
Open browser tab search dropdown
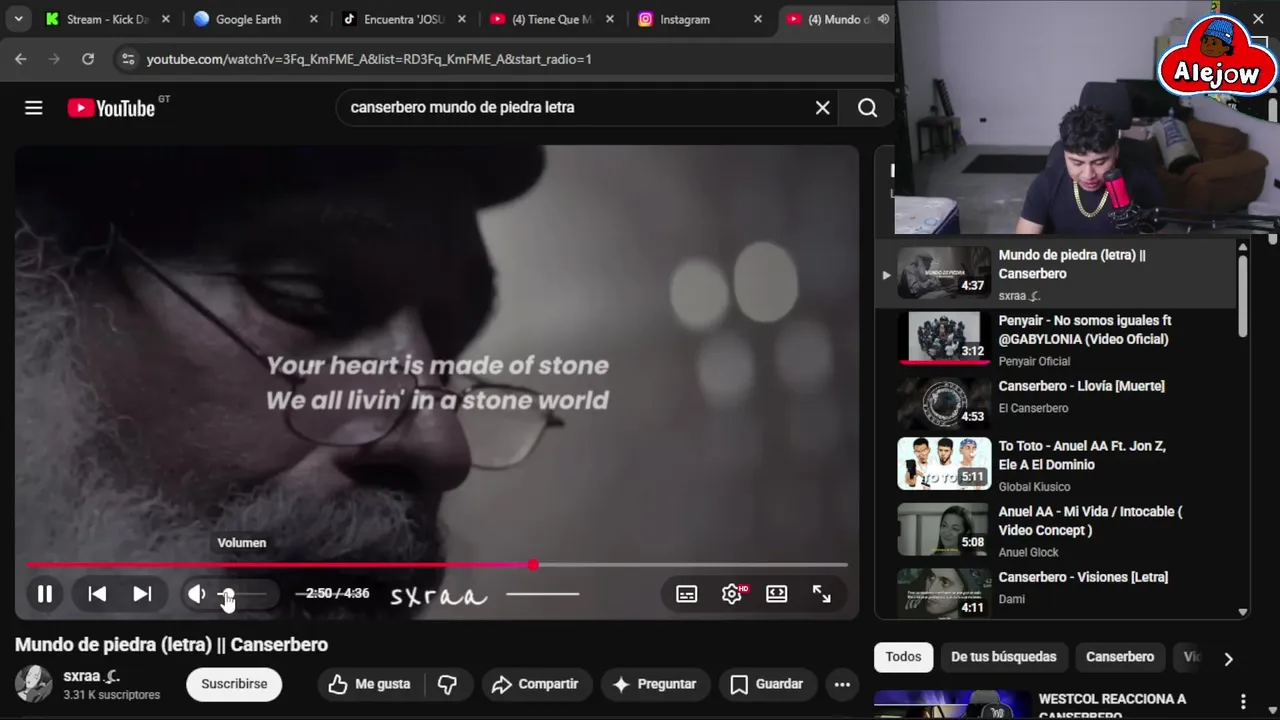tap(18, 19)
